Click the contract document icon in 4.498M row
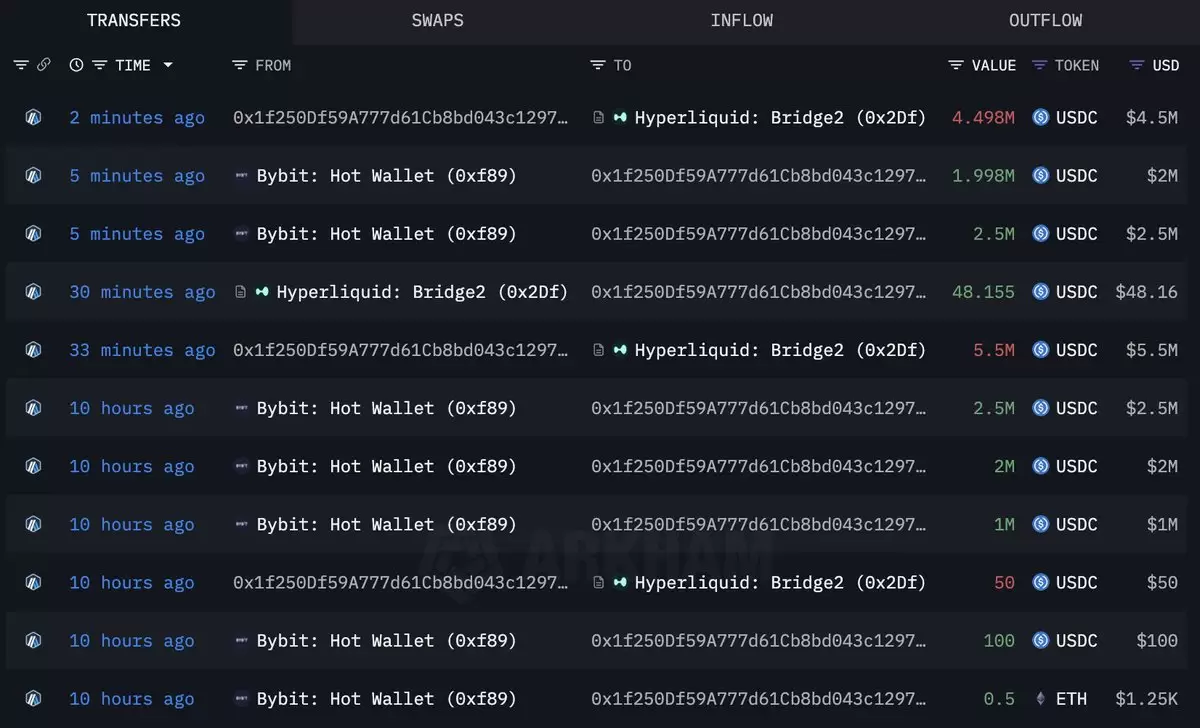This screenshot has height=728, width=1200. (x=598, y=117)
